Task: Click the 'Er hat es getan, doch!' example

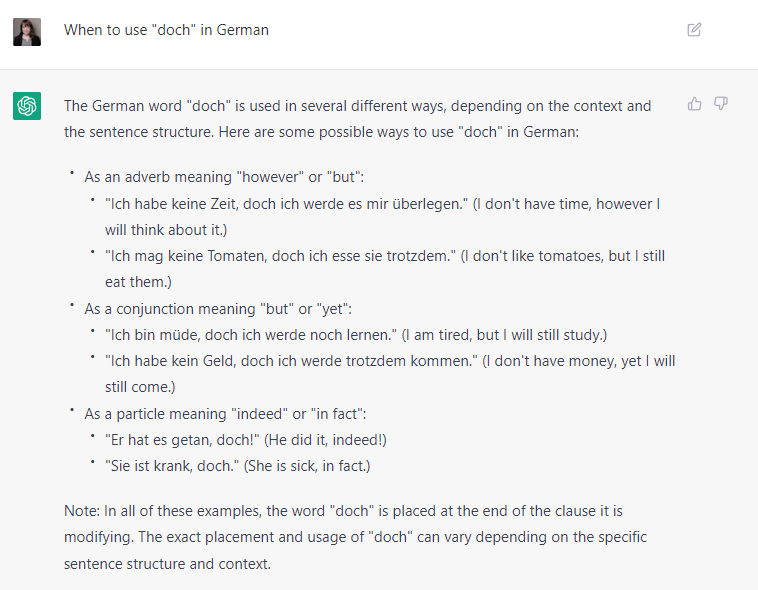Action: point(246,440)
